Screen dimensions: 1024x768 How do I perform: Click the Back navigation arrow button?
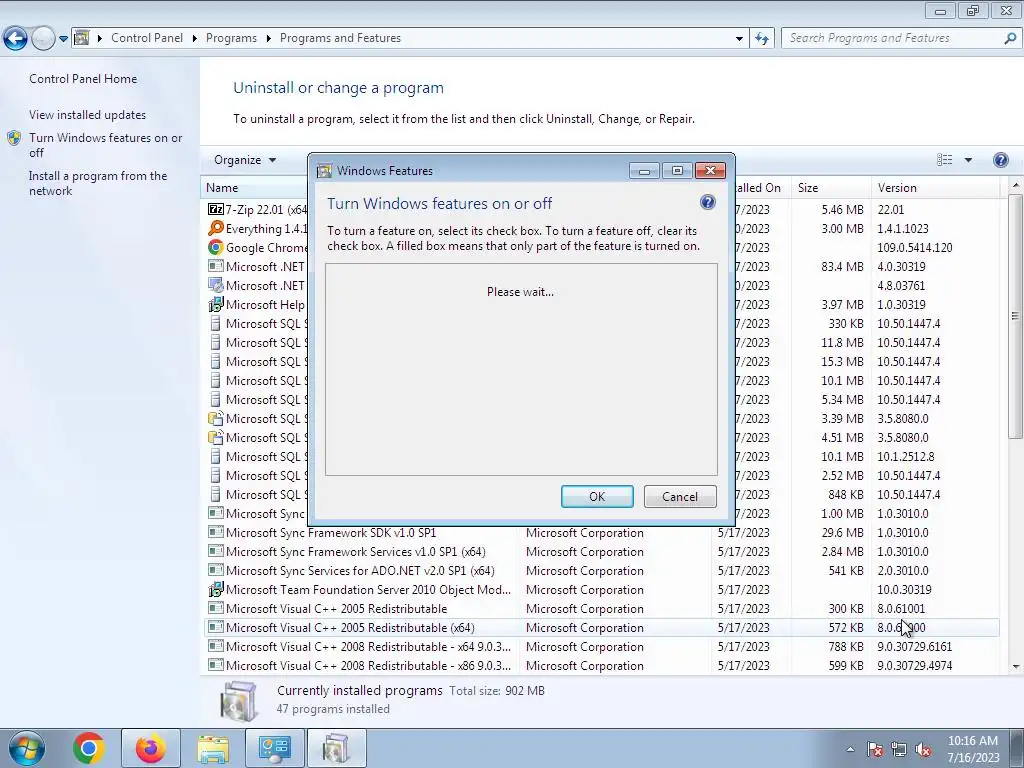(x=15, y=39)
